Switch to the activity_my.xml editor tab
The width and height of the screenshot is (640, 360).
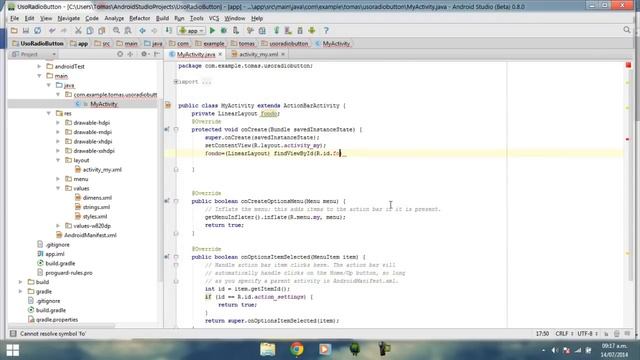(x=258, y=54)
